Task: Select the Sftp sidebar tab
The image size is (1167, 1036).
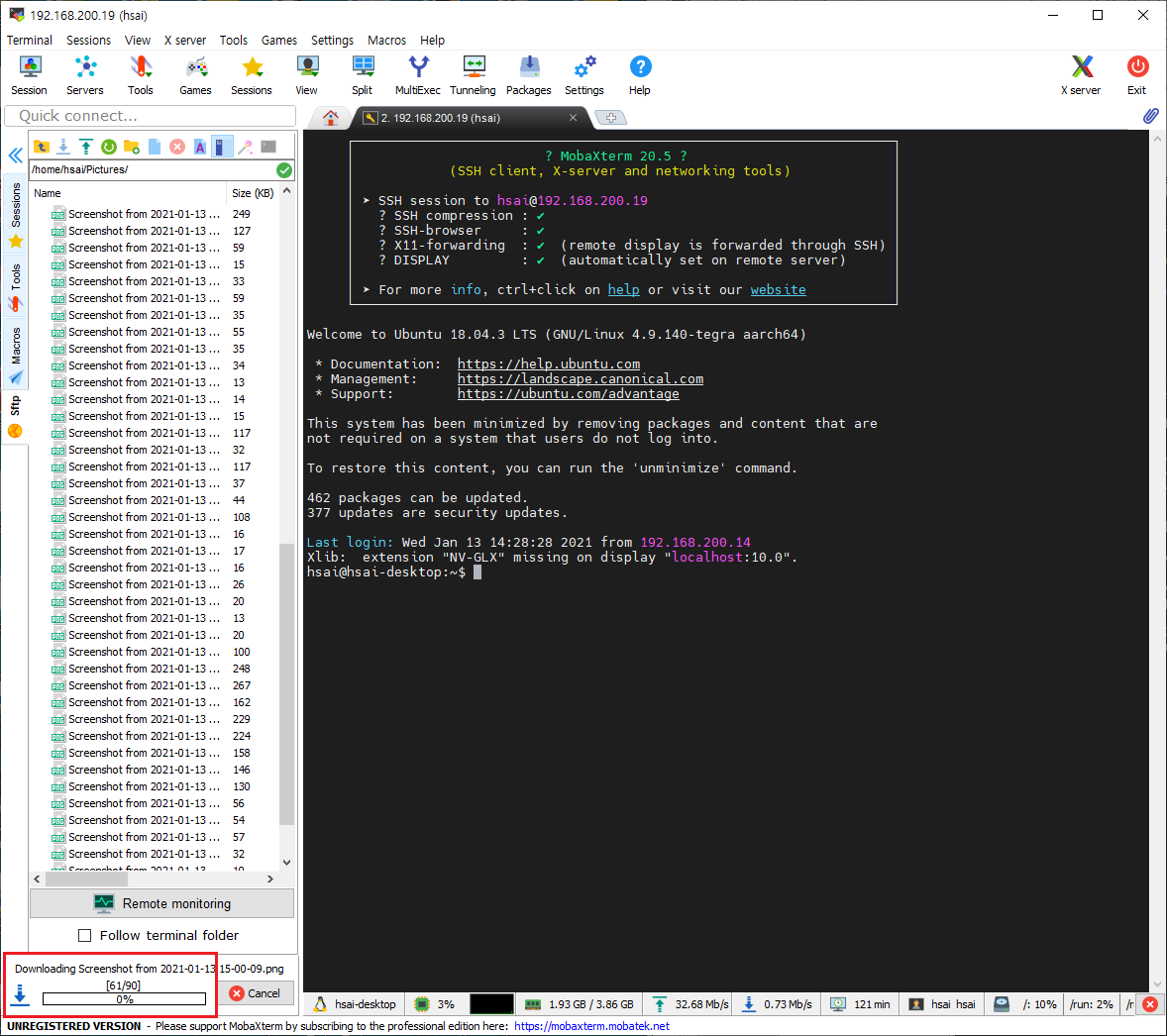Action: pos(16,417)
